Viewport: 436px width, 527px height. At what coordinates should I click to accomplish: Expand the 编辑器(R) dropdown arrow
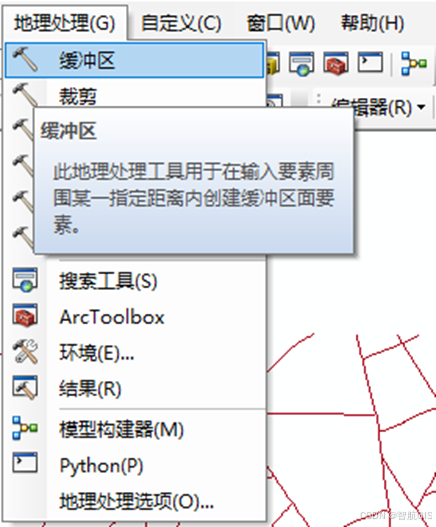click(x=421, y=107)
